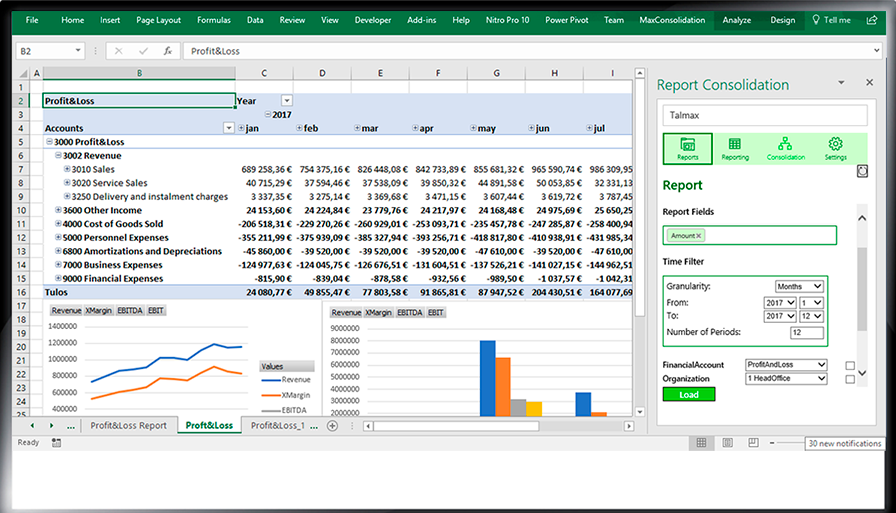
Task: Click the 30 new notifications label
Action: coord(845,443)
